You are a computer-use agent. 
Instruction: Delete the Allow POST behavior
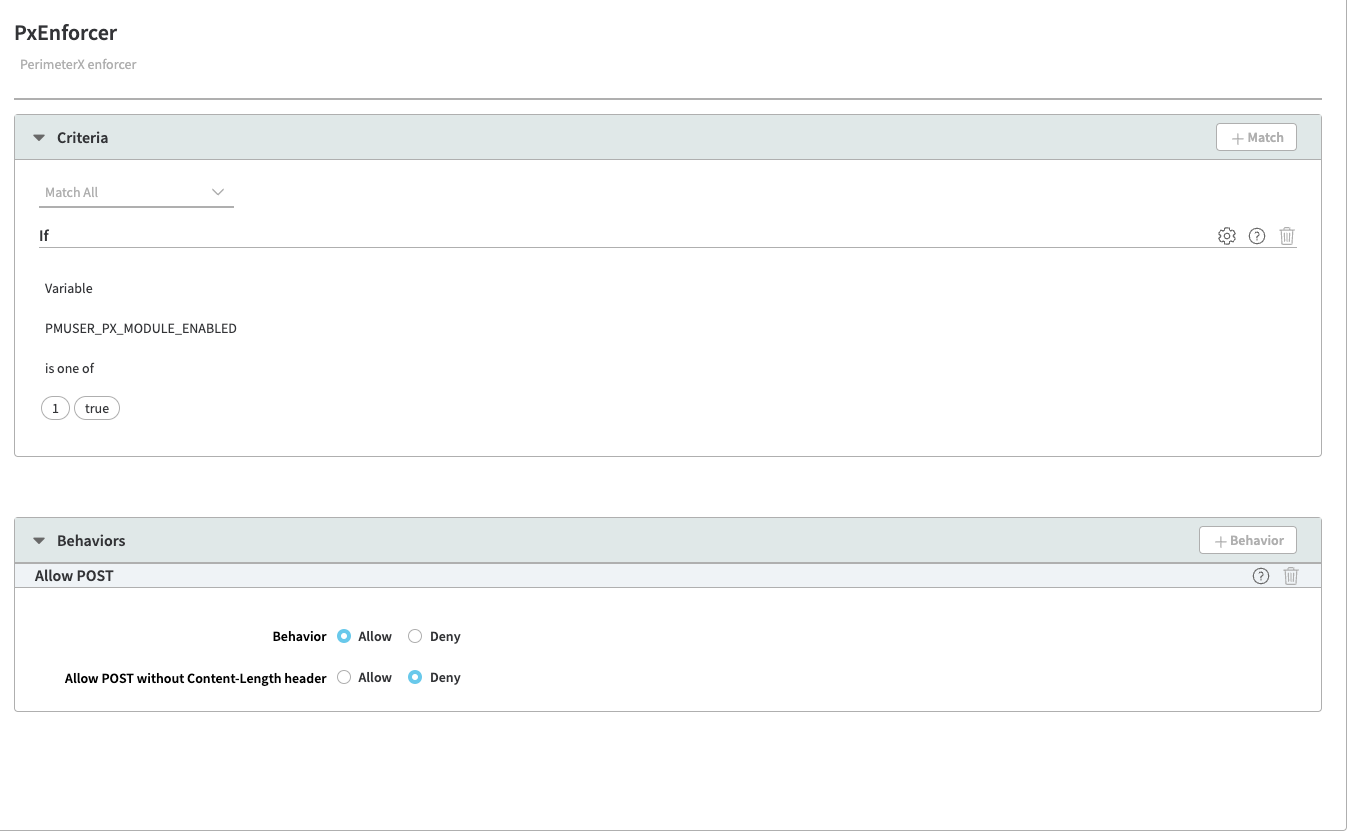click(1291, 576)
